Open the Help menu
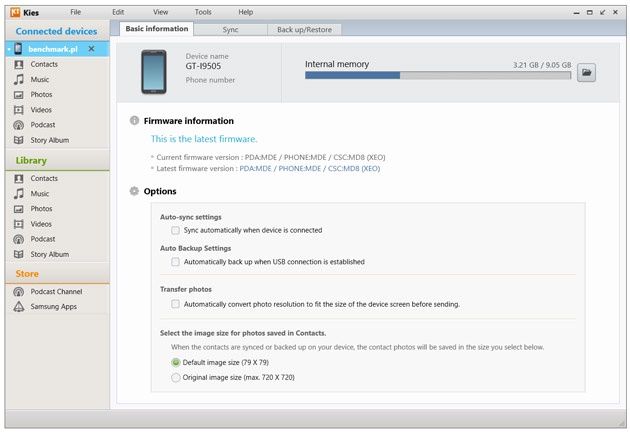The width and height of the screenshot is (630, 432). [x=245, y=12]
